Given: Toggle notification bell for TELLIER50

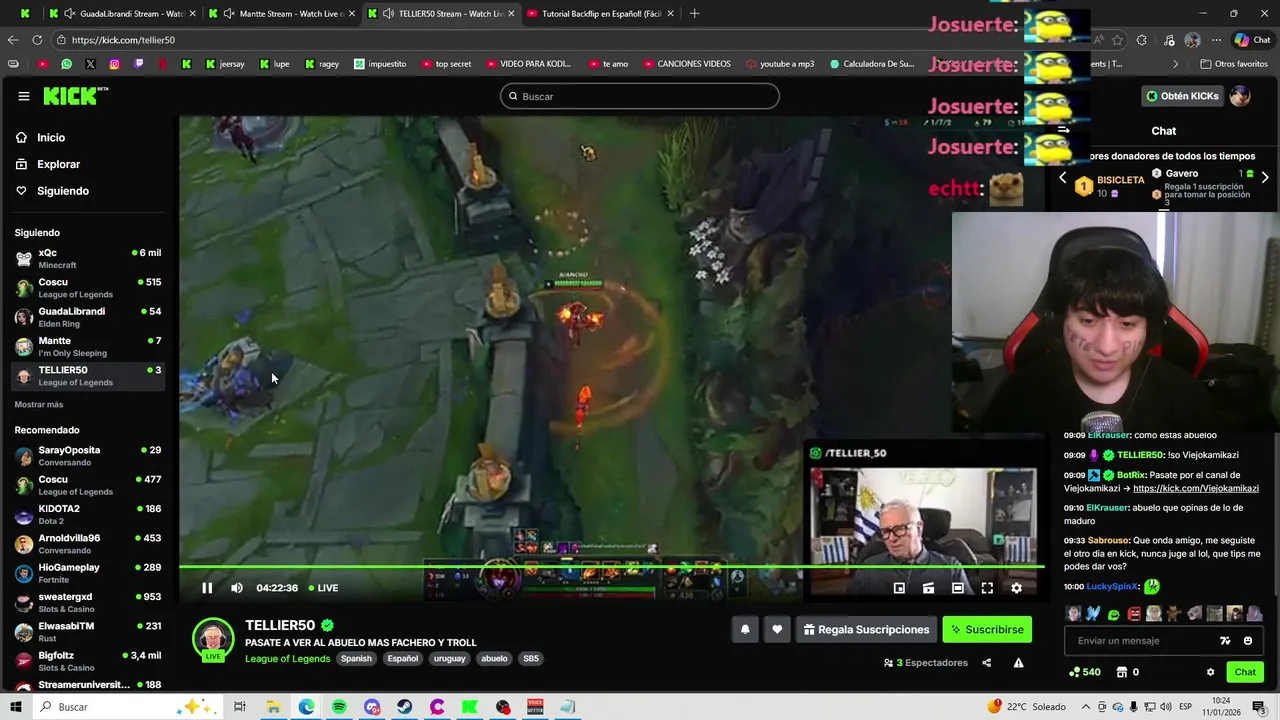Looking at the screenshot, I should click(745, 629).
